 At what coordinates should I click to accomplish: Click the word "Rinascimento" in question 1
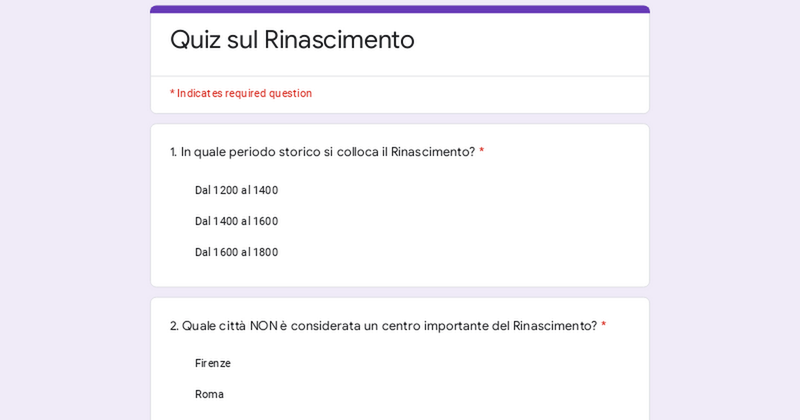click(x=432, y=152)
